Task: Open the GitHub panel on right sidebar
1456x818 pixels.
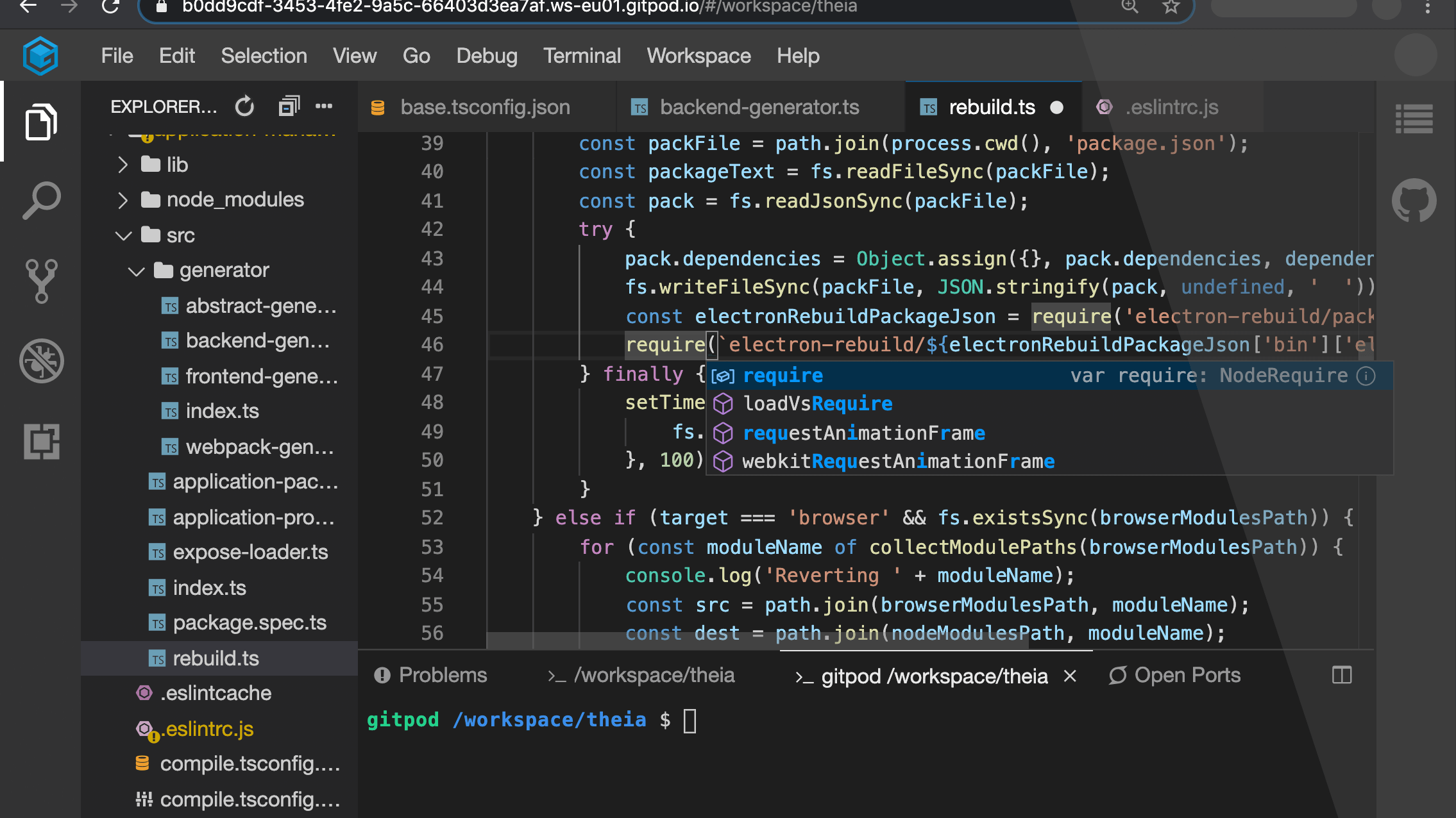Action: [x=1414, y=201]
